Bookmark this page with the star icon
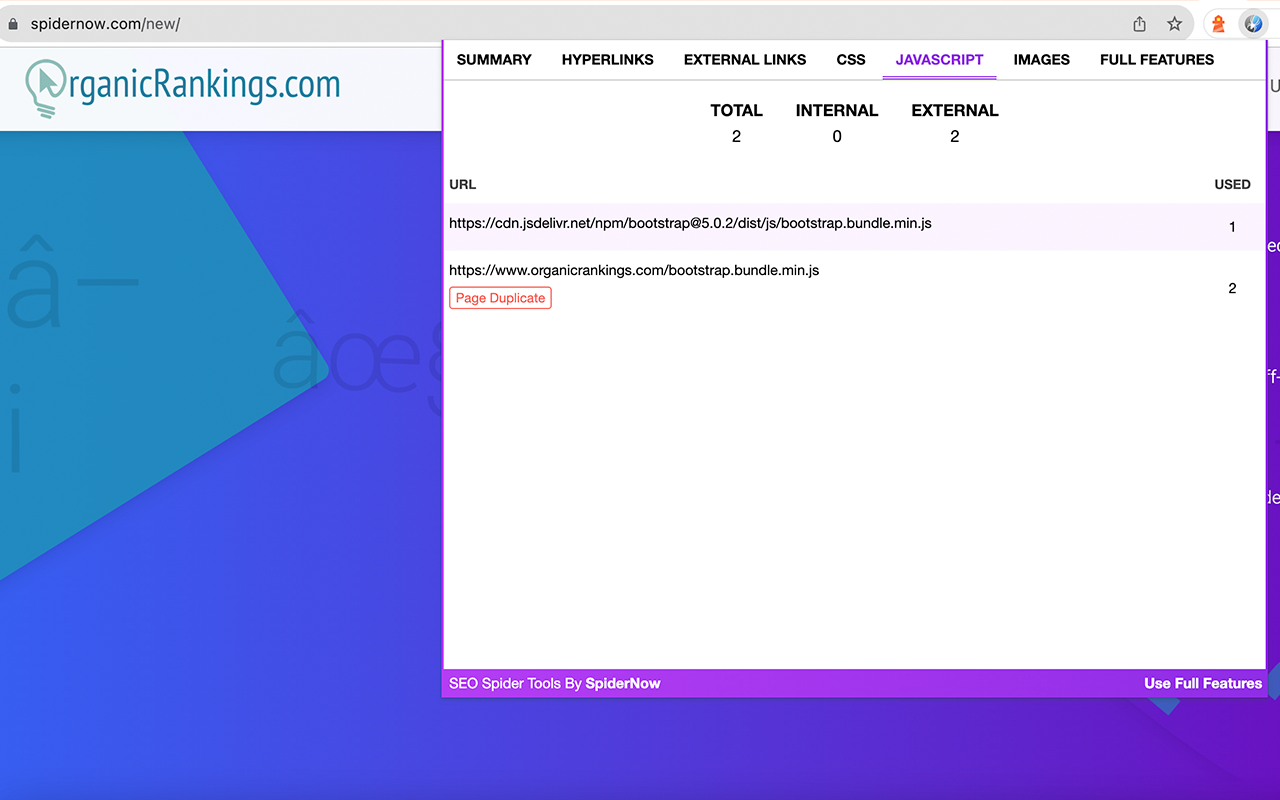Screen dimensions: 1280x800 1174,24
